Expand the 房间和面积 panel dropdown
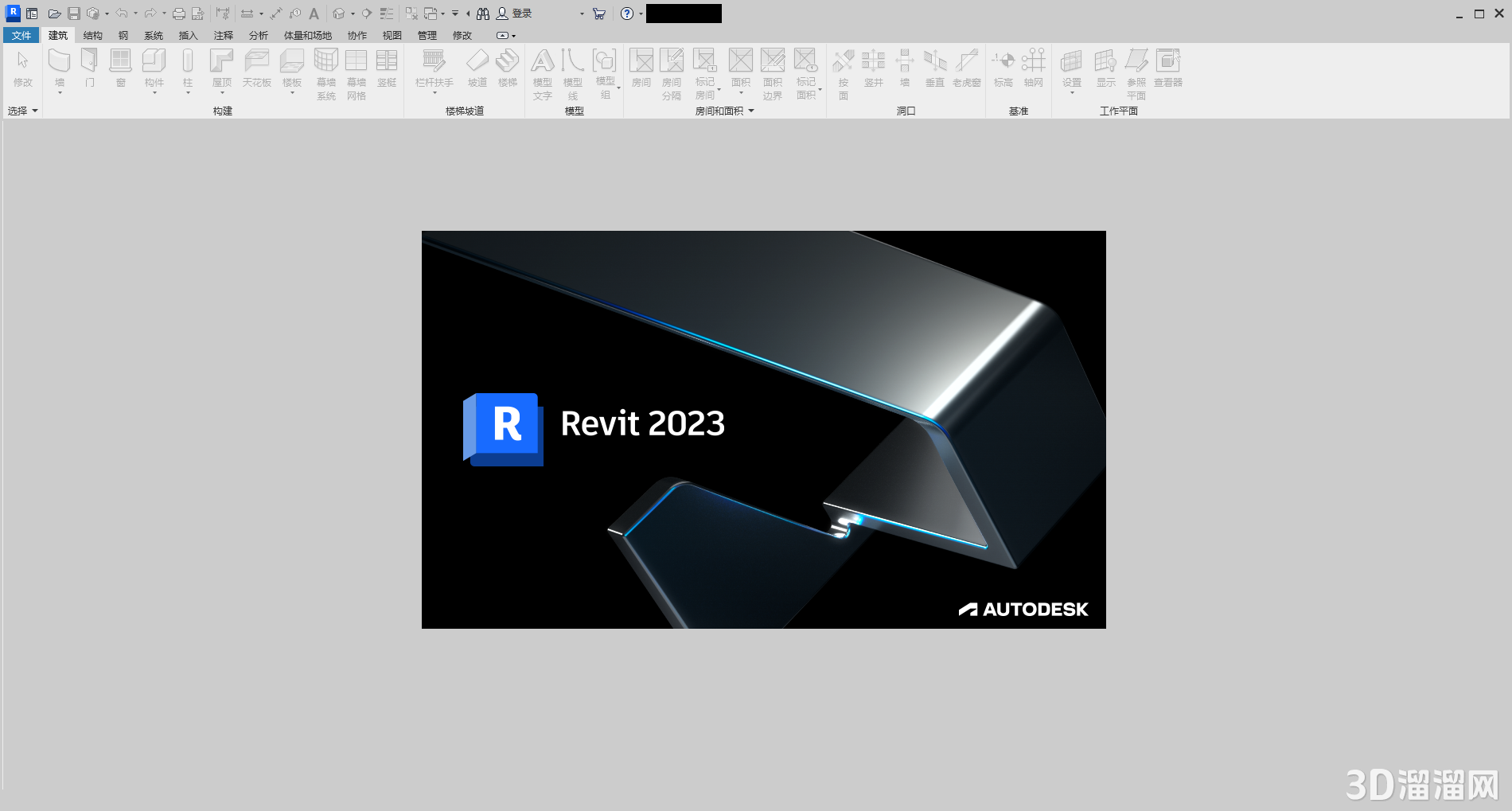 tap(751, 111)
